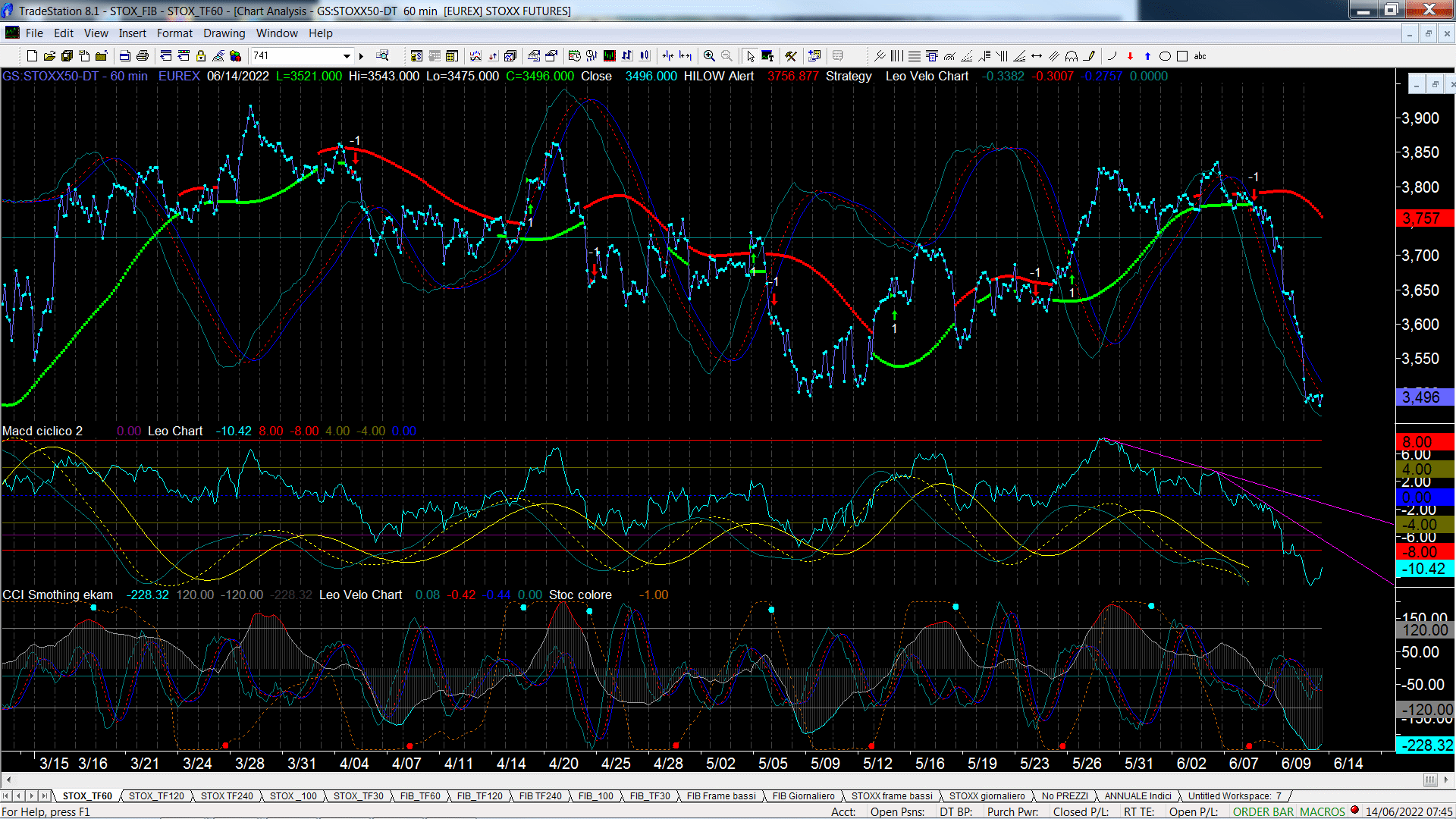Viewport: 1456px width, 819px height.
Task: Switch to the ANNUALE Indici tab
Action: coord(1137,795)
